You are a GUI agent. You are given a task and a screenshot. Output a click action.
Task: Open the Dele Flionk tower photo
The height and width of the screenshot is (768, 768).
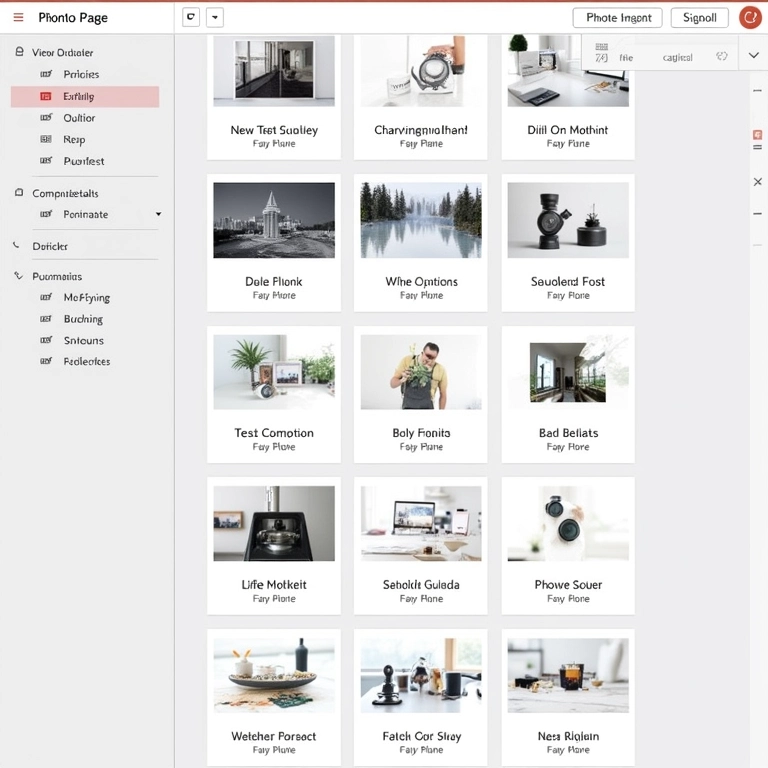[x=274, y=220]
